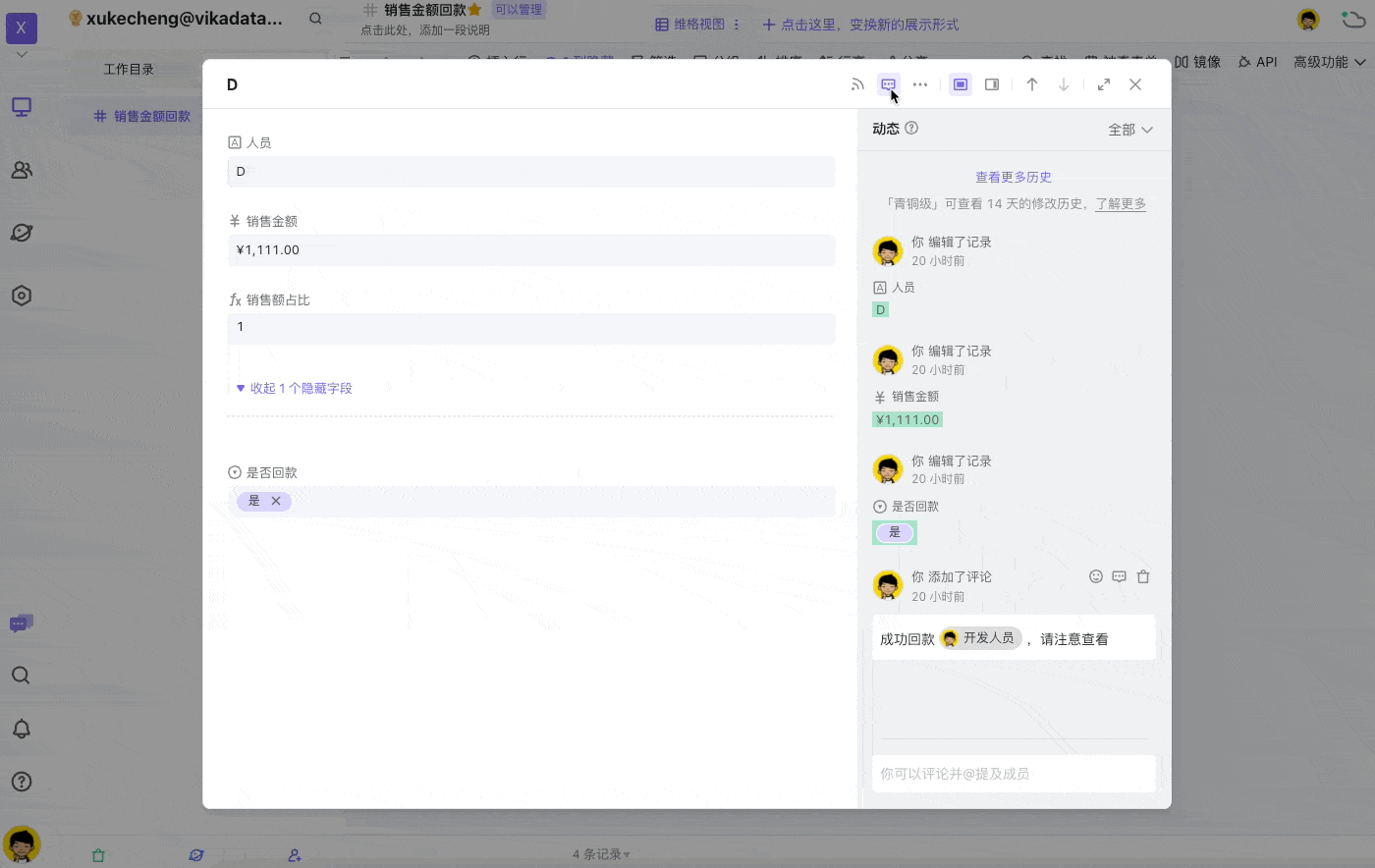Image resolution: width=1375 pixels, height=868 pixels.
Task: Open the more options ellipsis menu
Action: 920,84
